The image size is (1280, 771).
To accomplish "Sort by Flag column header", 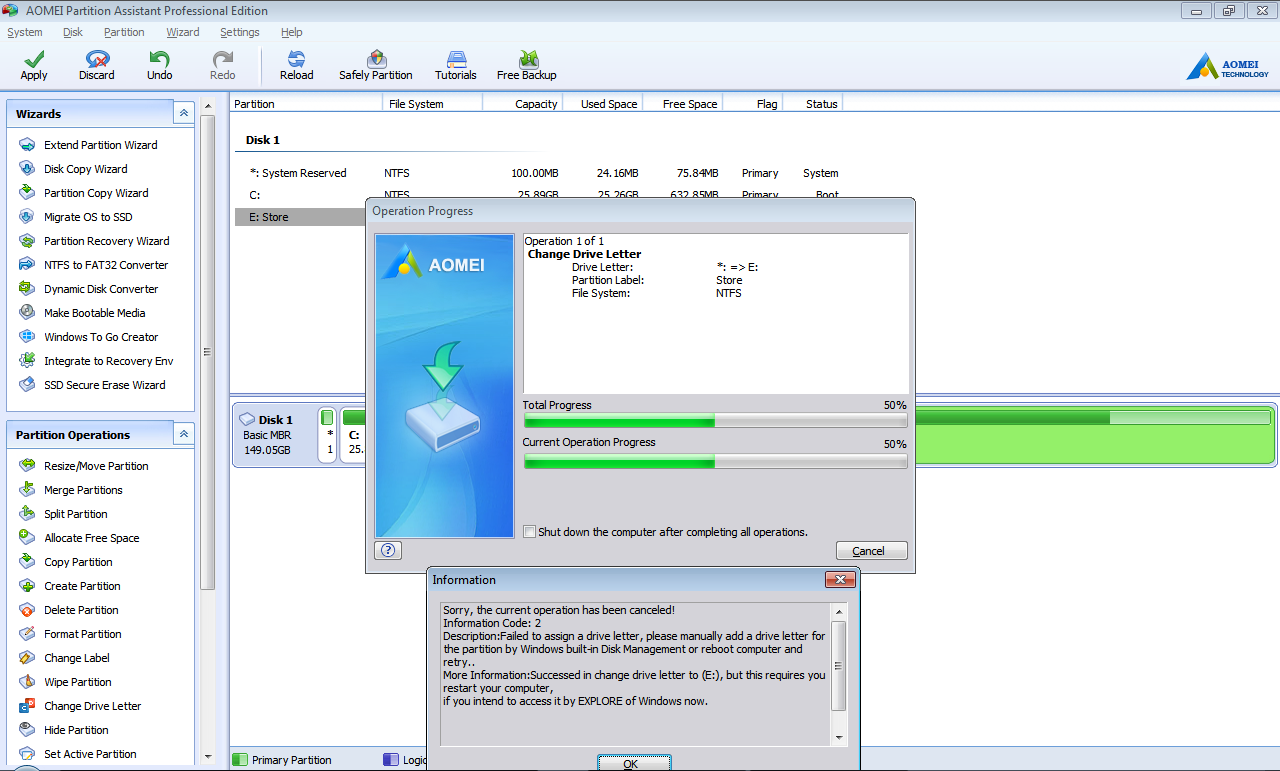I will [x=751, y=103].
